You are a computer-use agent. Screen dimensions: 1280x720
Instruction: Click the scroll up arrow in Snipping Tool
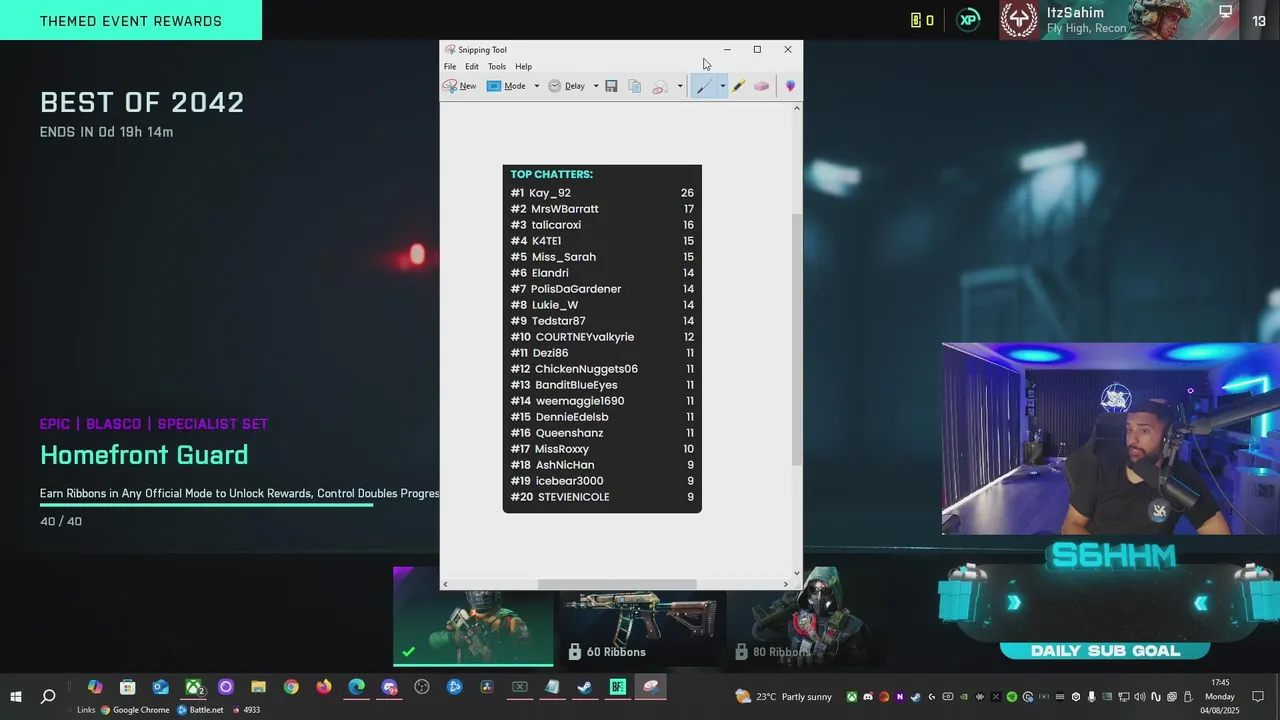coord(797,107)
